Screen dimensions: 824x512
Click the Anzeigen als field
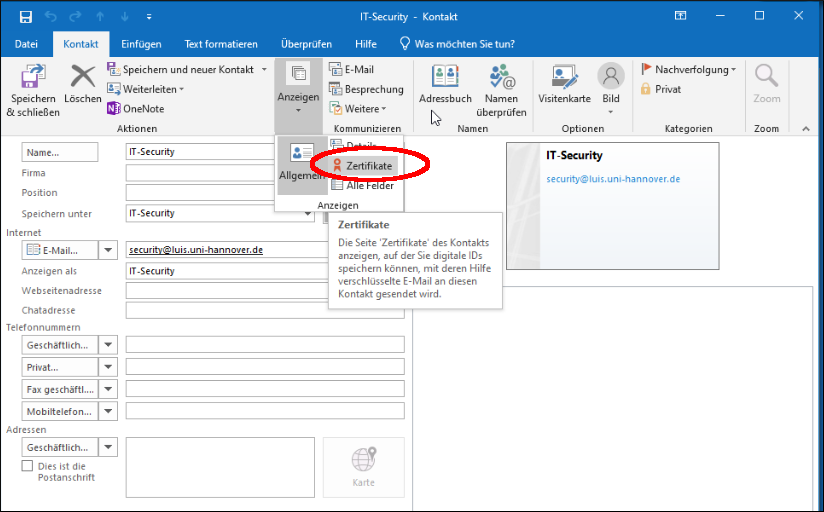(227, 271)
